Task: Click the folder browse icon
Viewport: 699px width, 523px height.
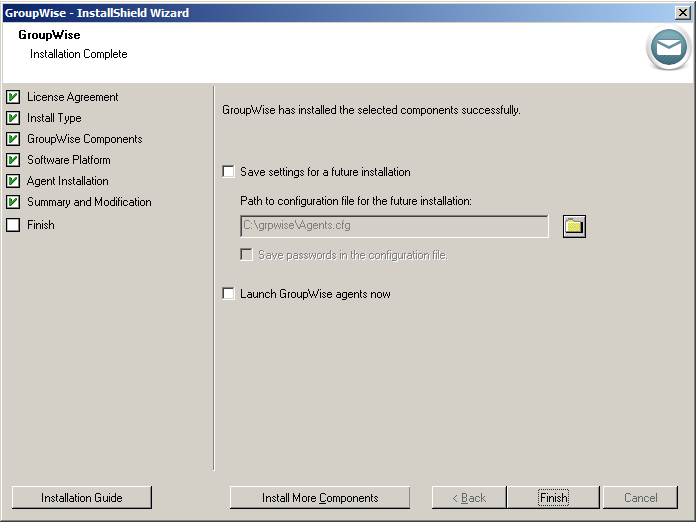Action: point(574,226)
